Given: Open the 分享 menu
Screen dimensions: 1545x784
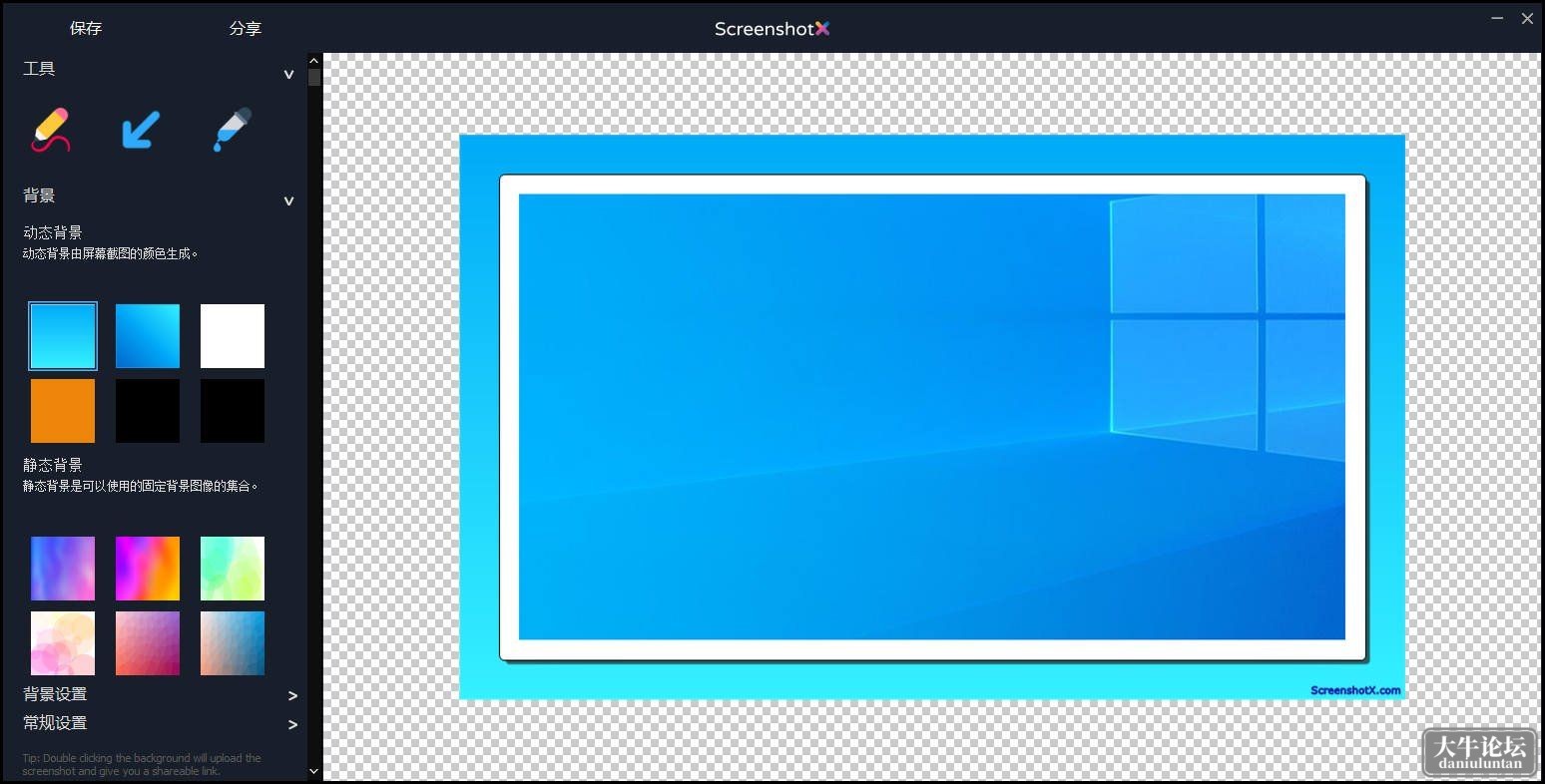Looking at the screenshot, I should click(245, 28).
